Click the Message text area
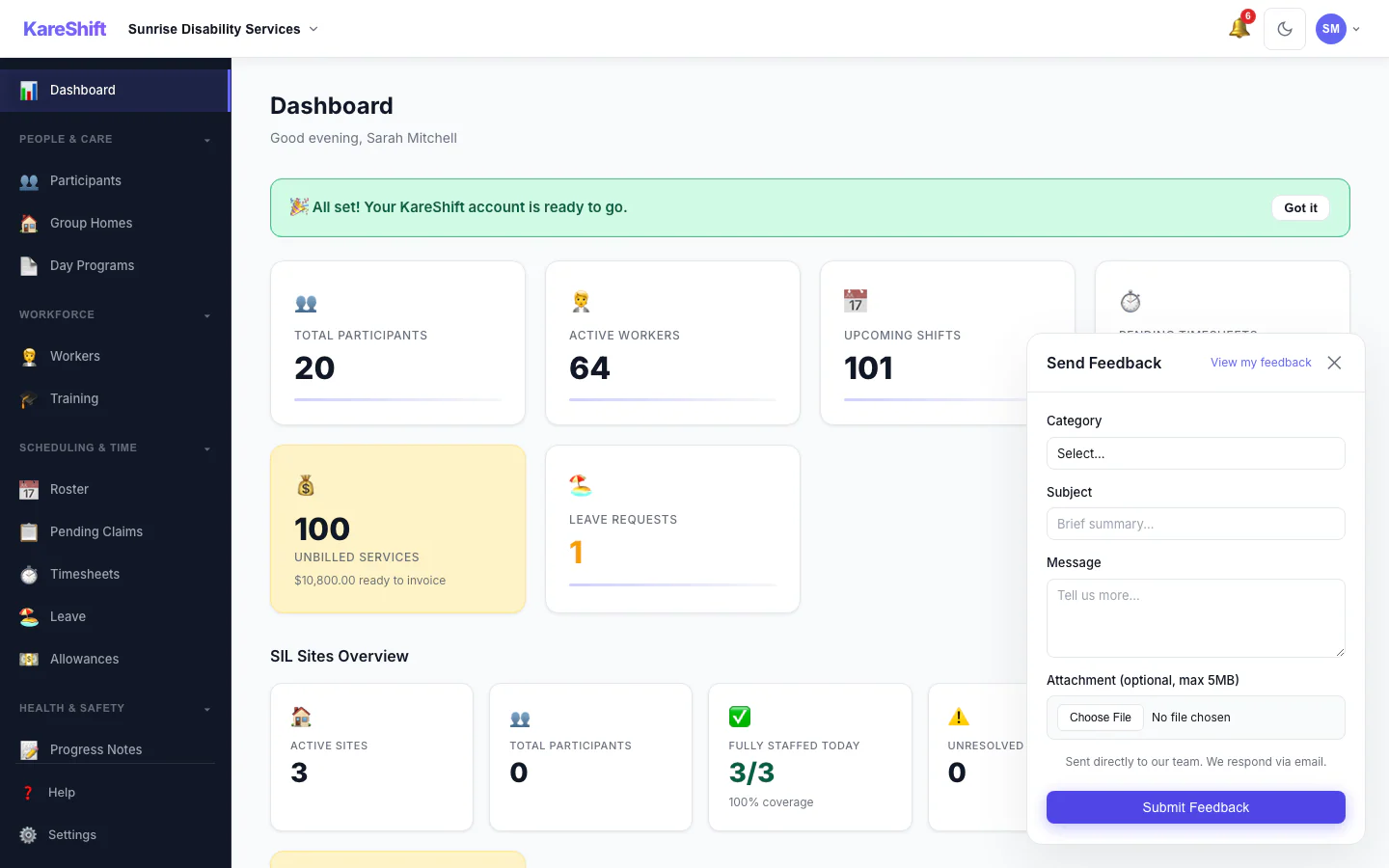Image resolution: width=1389 pixels, height=868 pixels. 1195,618
